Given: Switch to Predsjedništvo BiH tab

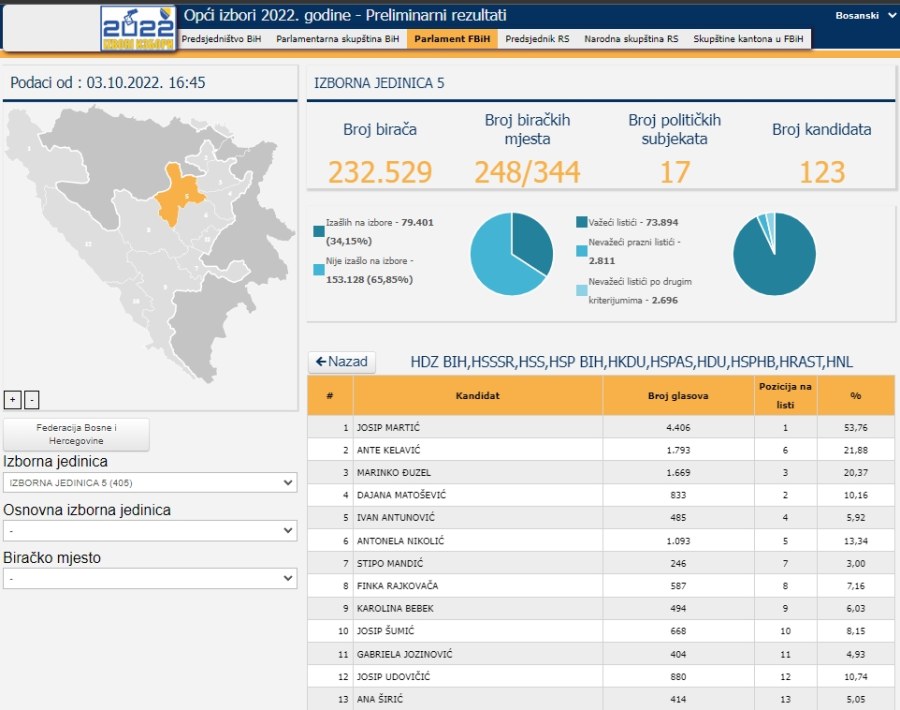Looking at the screenshot, I should click(221, 39).
